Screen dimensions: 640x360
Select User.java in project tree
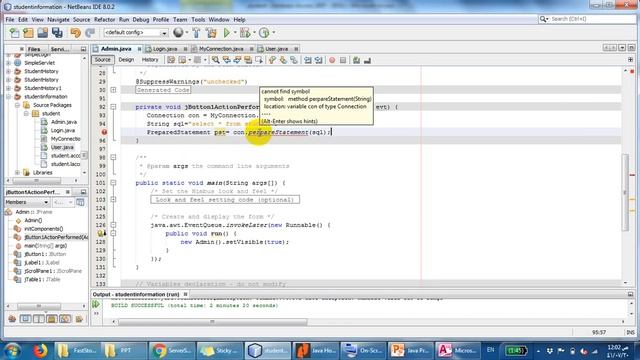click(x=62, y=147)
